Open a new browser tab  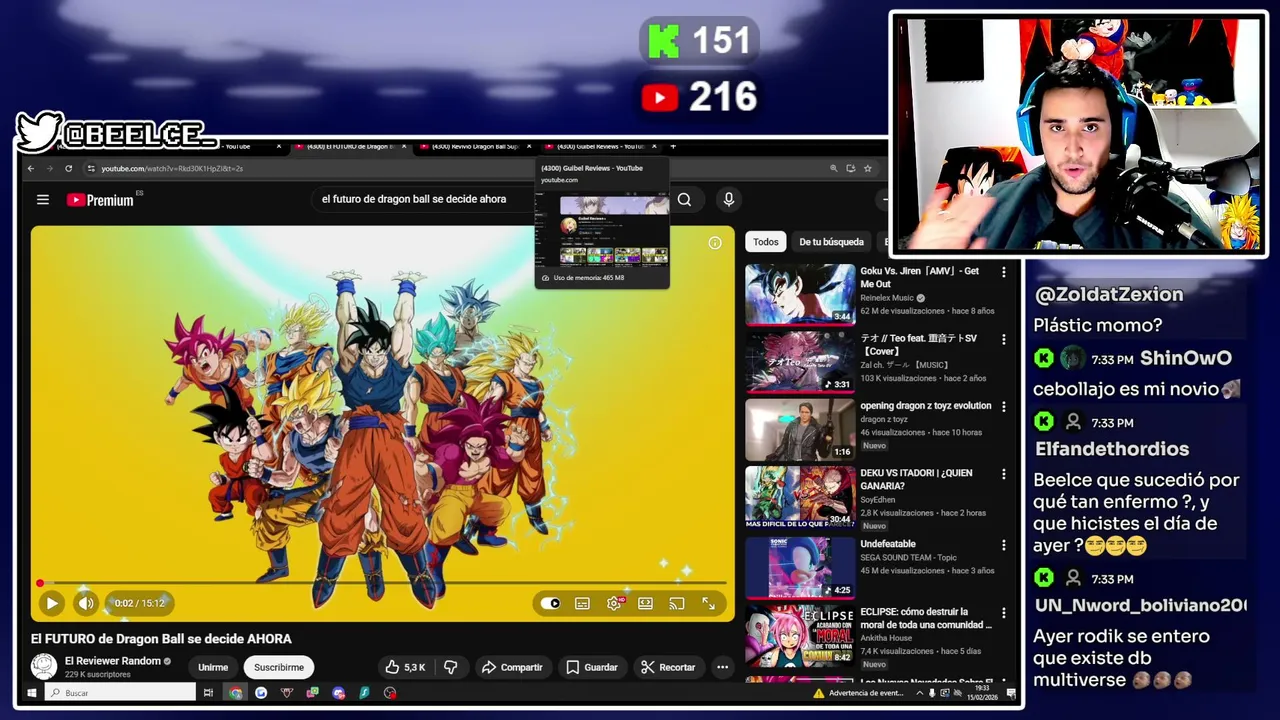[673, 147]
